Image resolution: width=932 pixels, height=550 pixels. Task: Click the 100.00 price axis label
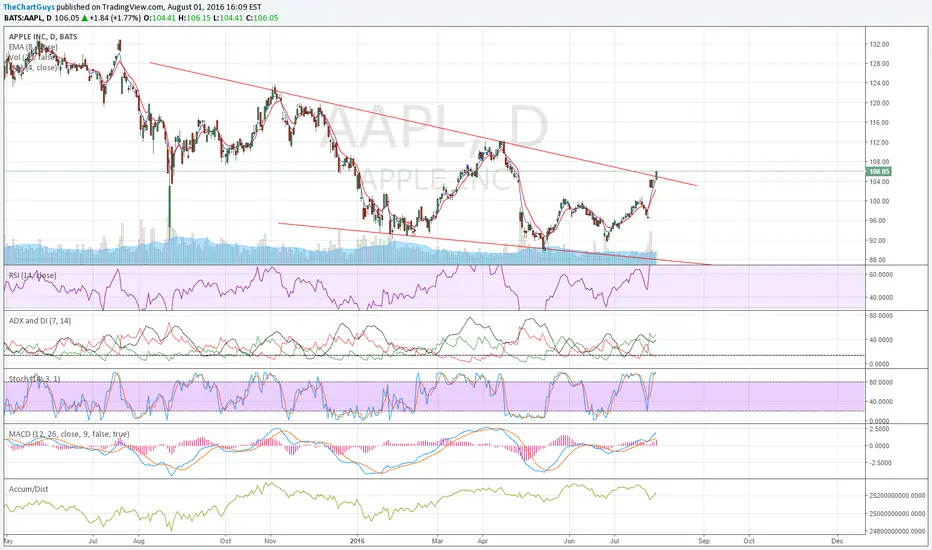[x=879, y=202]
